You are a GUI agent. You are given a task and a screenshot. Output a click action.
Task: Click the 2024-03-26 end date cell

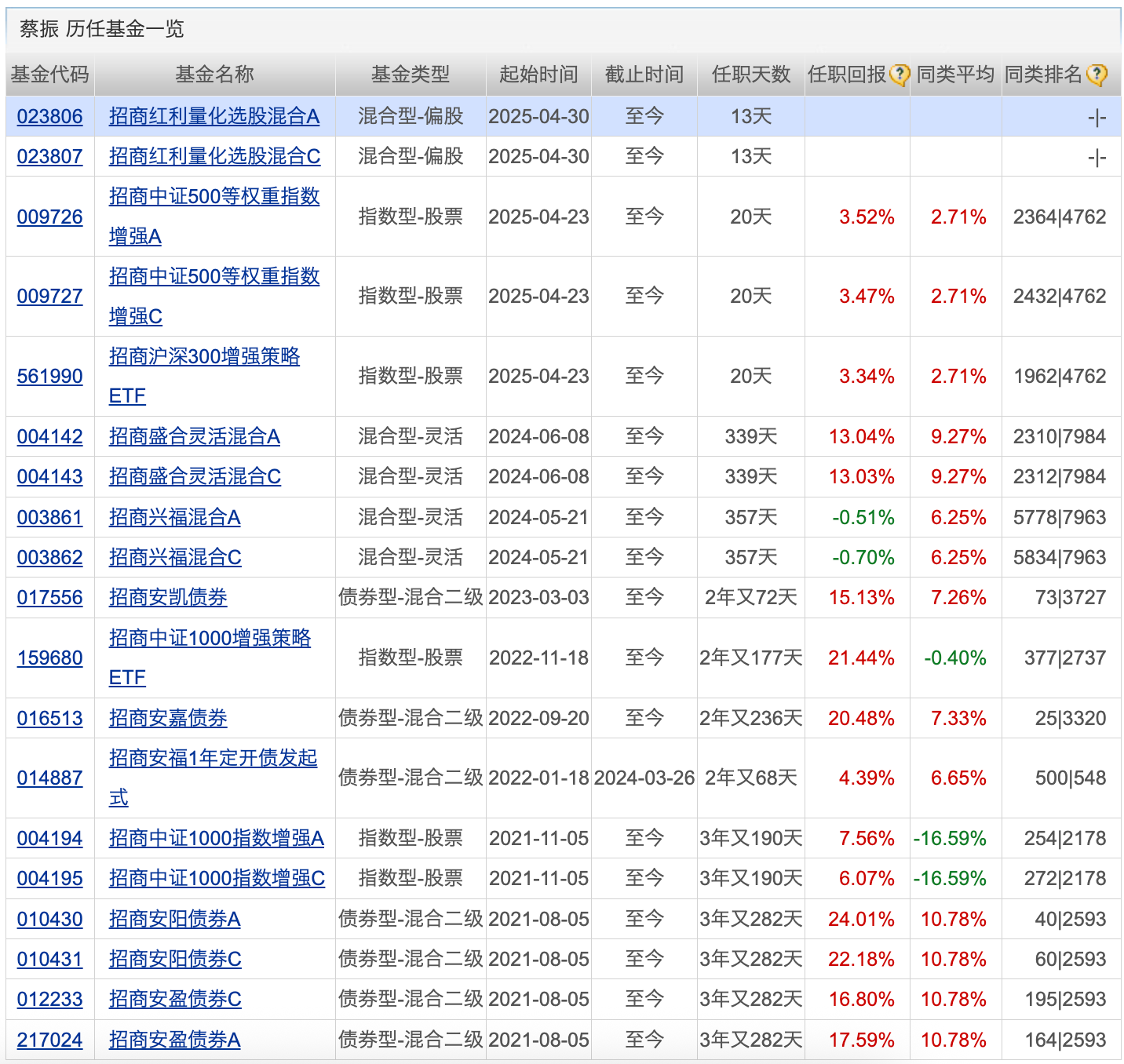pos(644,778)
